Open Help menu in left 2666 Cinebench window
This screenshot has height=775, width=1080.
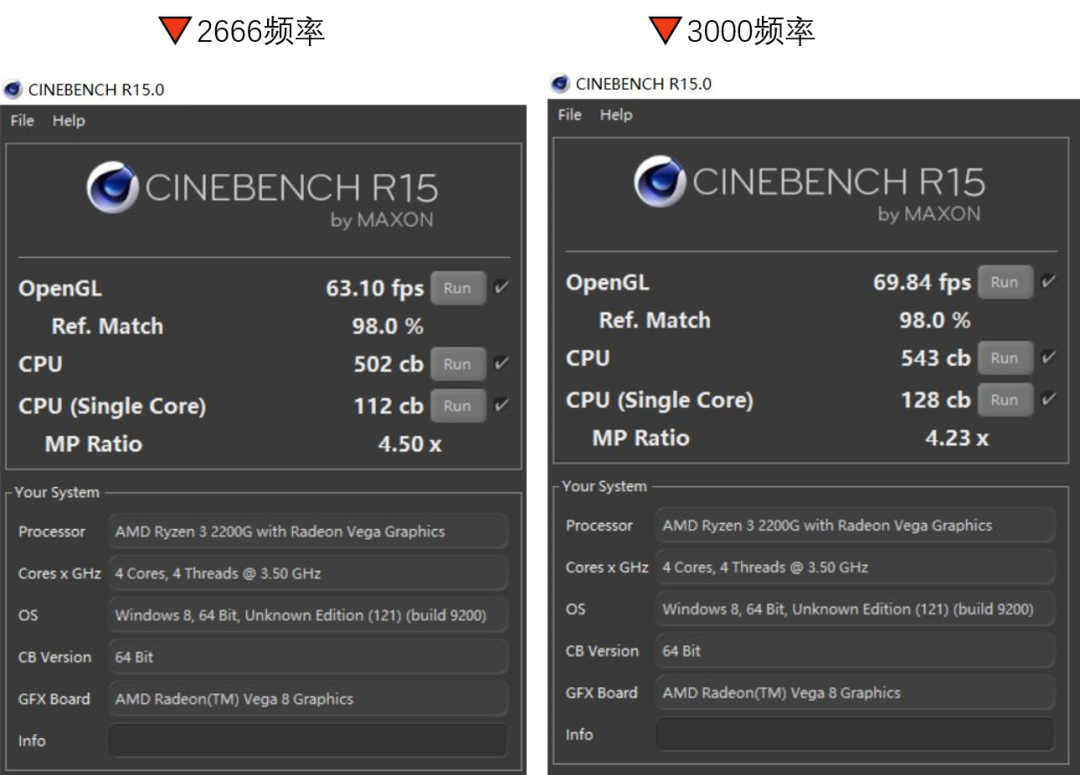point(69,121)
